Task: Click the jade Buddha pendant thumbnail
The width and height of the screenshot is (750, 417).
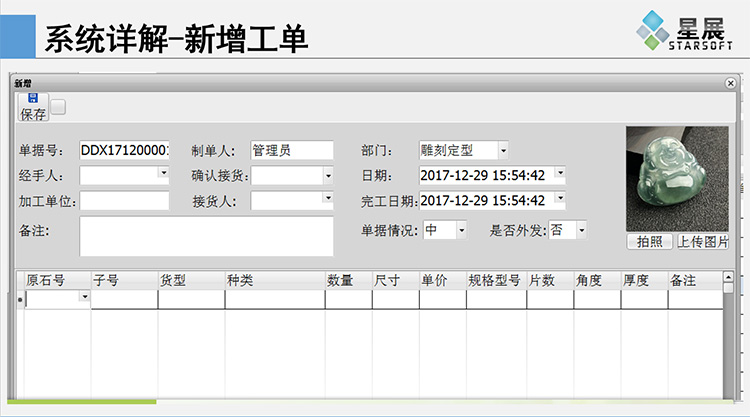Action: click(677, 179)
